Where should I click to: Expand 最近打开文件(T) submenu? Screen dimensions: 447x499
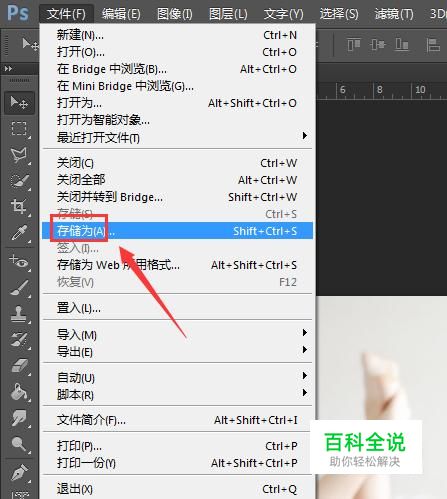[177, 137]
